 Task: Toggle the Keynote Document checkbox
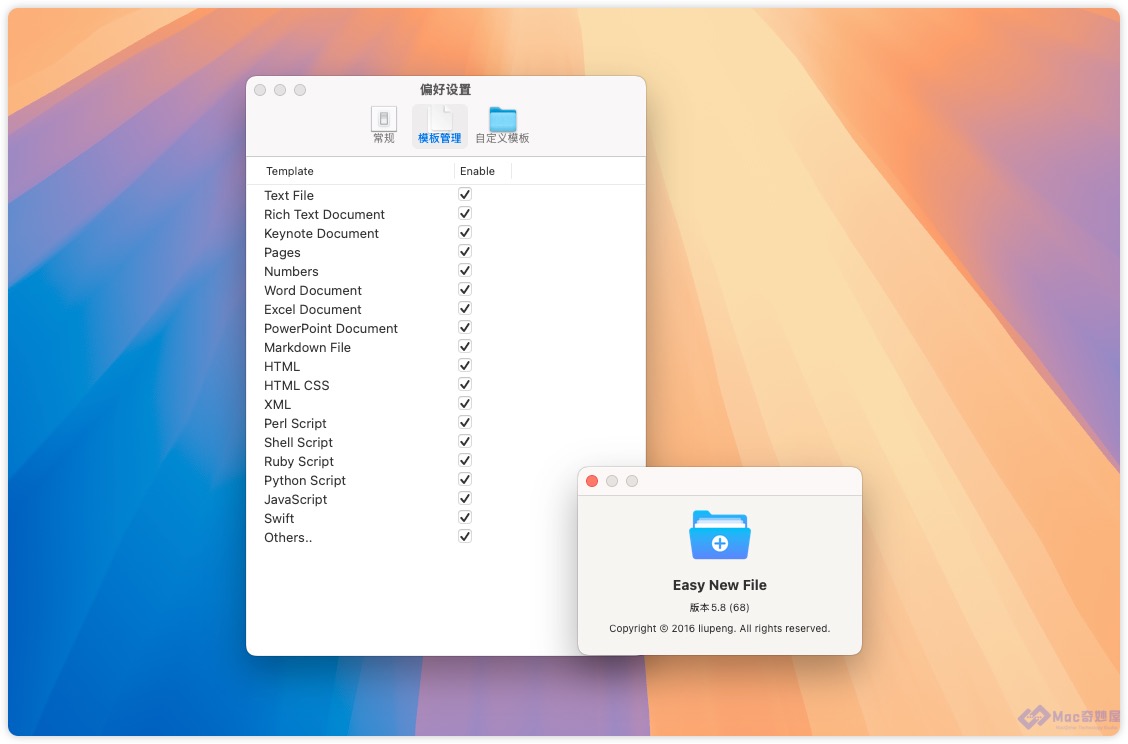coord(465,232)
